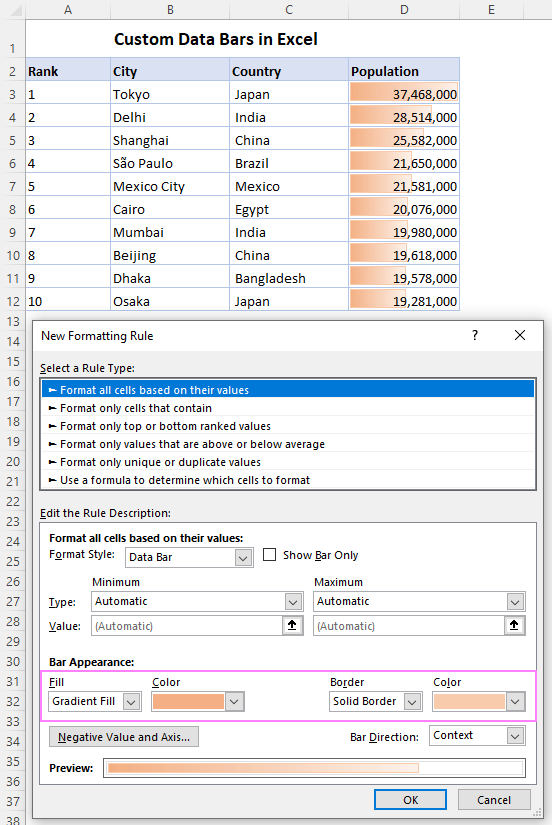The height and width of the screenshot is (825, 552).
Task: Click the help question mark icon
Action: (x=475, y=335)
